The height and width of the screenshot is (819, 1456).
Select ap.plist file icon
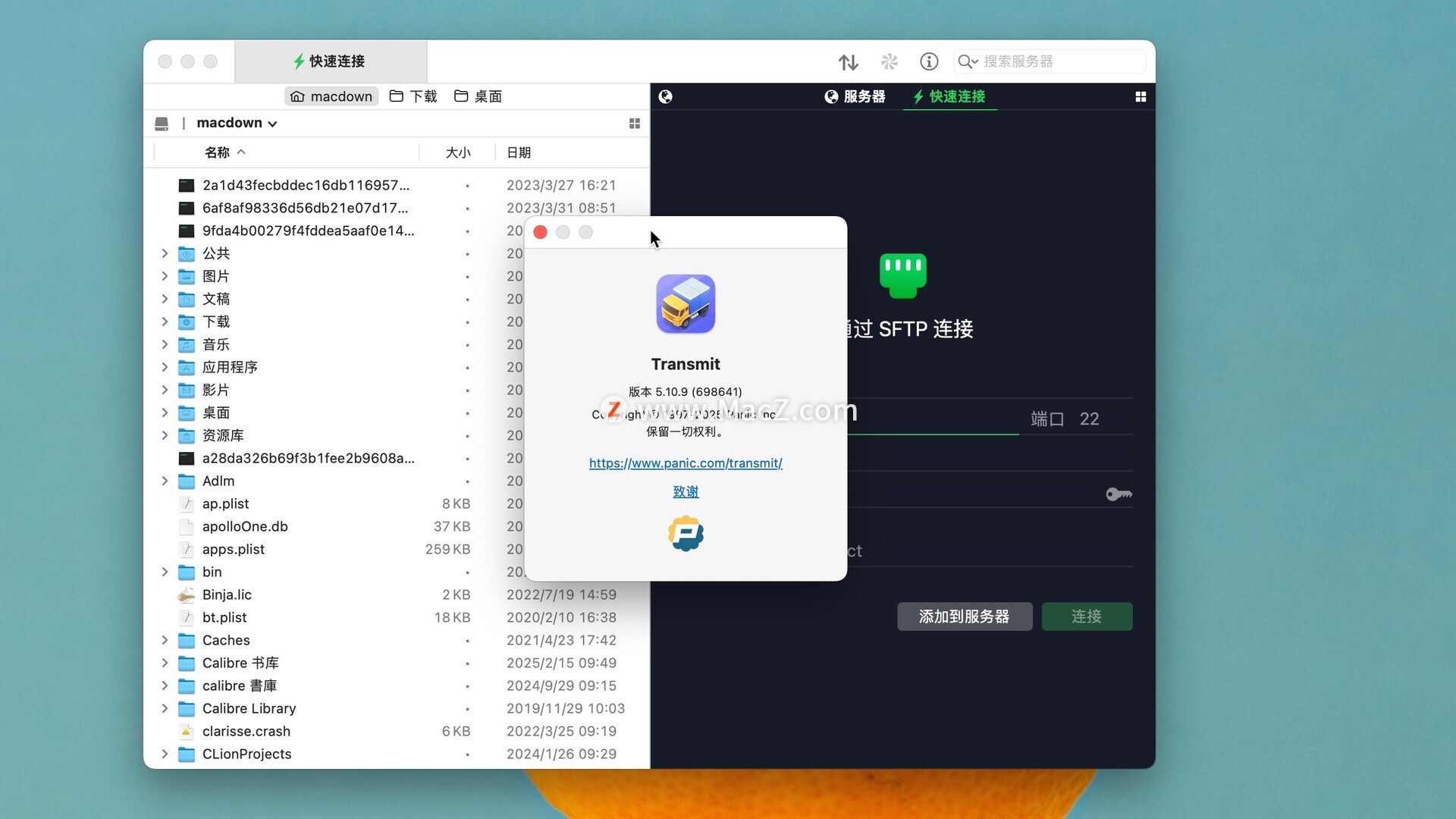pyautogui.click(x=187, y=504)
